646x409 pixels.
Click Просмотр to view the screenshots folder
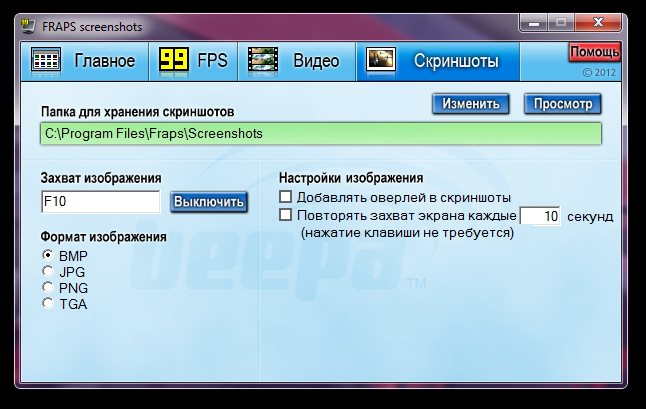pyautogui.click(x=563, y=104)
